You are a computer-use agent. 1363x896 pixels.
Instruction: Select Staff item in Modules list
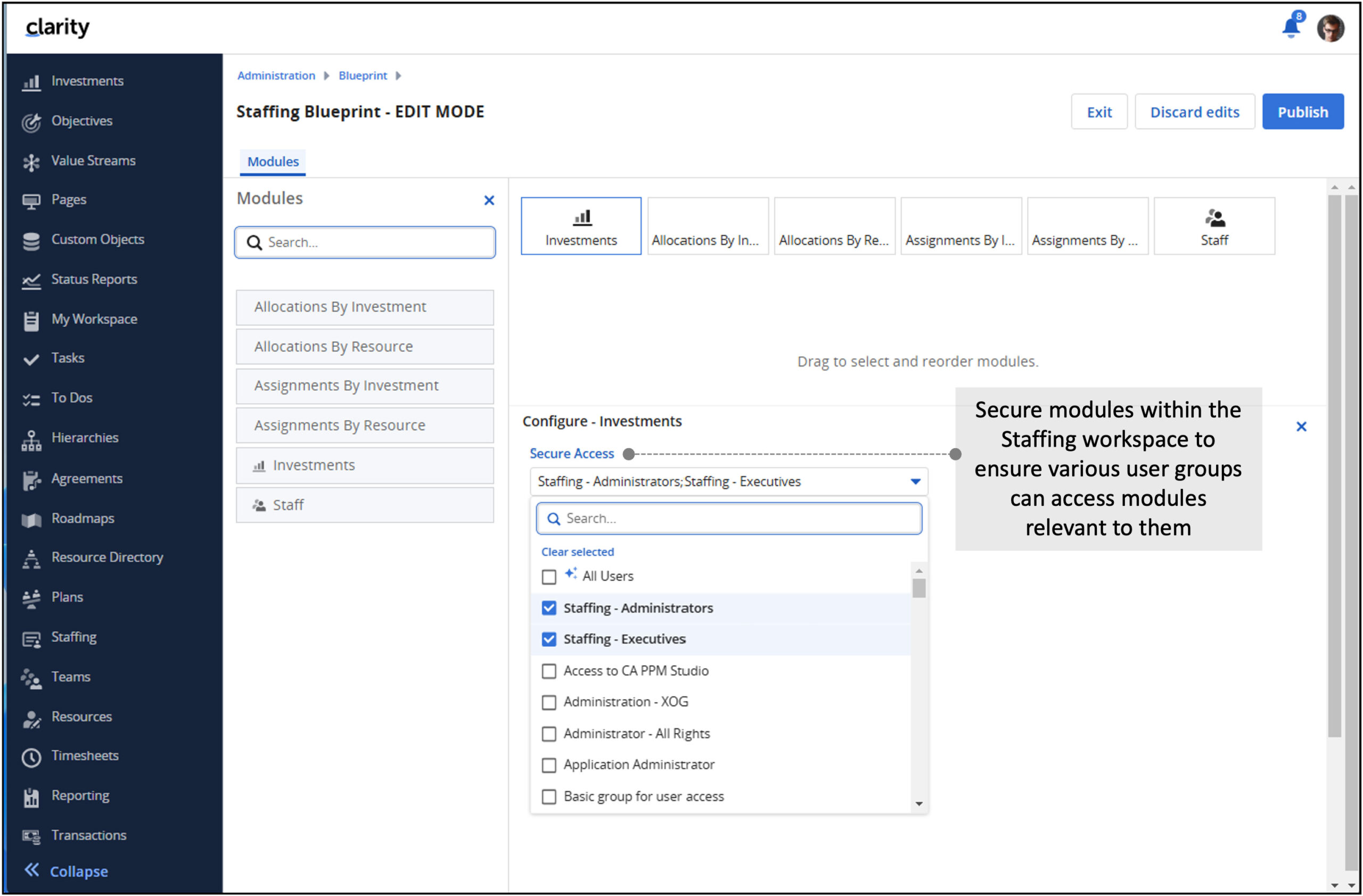tap(365, 505)
